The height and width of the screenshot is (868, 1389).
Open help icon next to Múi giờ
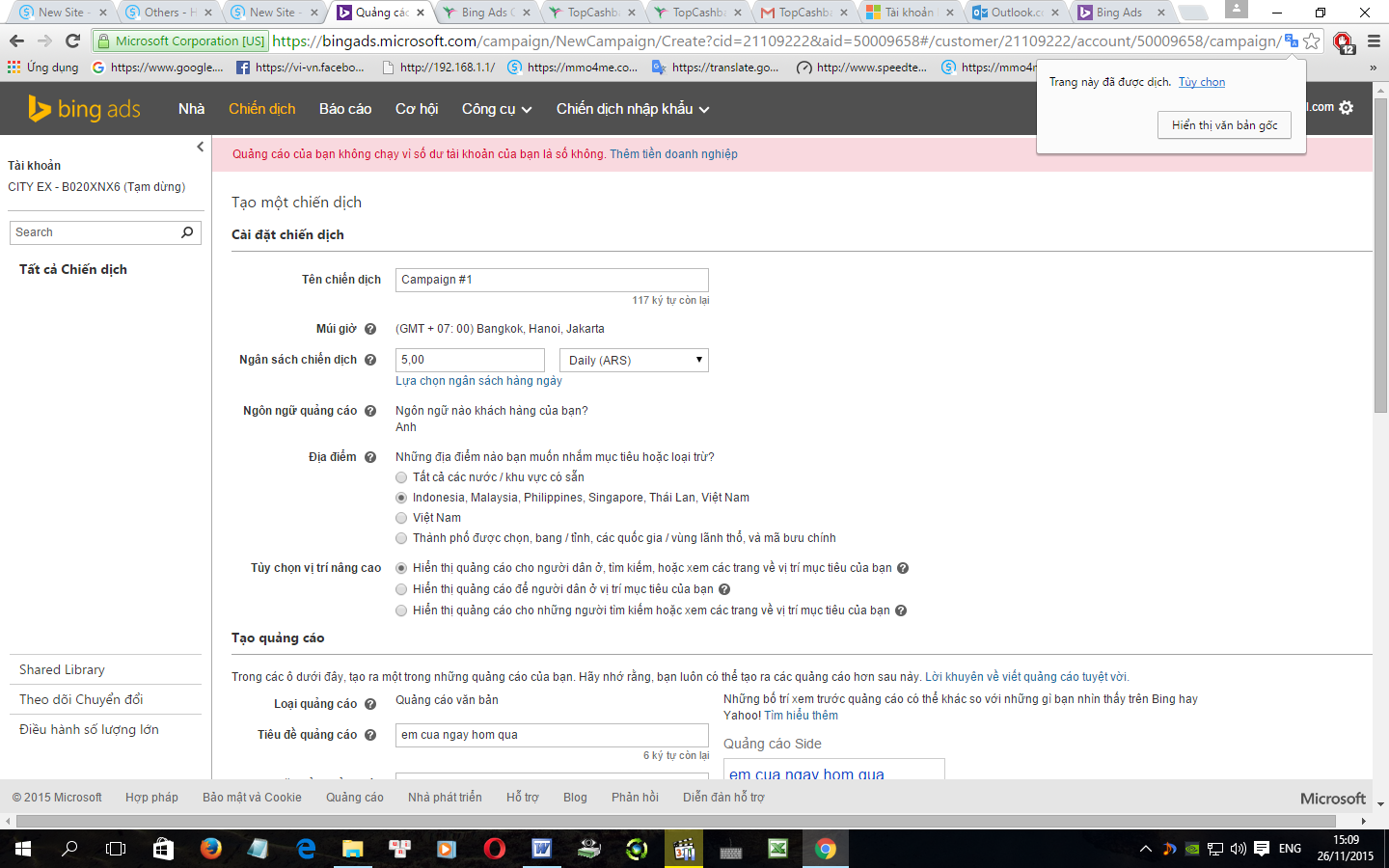point(370,329)
